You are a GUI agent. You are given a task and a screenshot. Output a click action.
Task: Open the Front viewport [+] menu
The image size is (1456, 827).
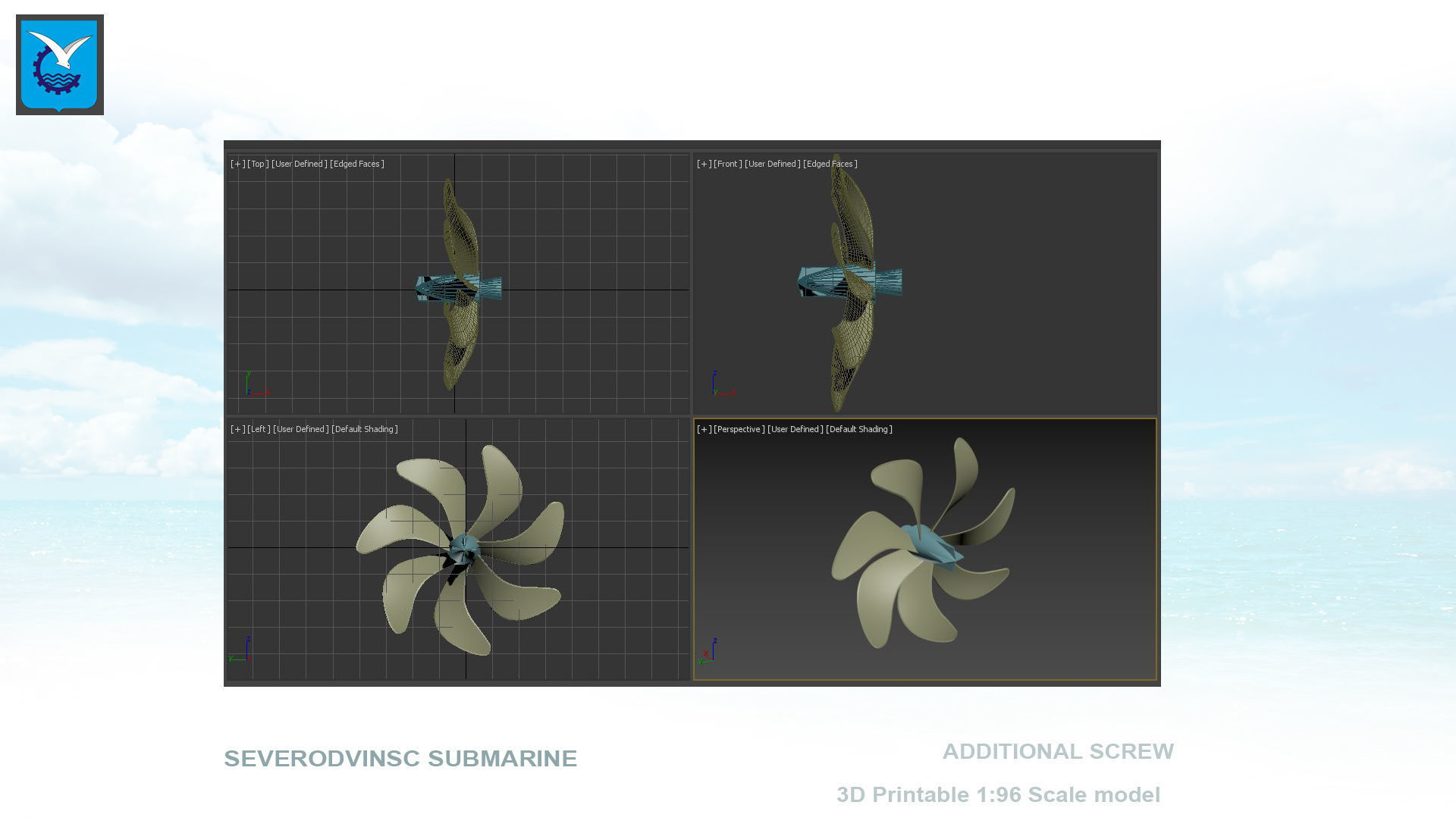point(704,164)
